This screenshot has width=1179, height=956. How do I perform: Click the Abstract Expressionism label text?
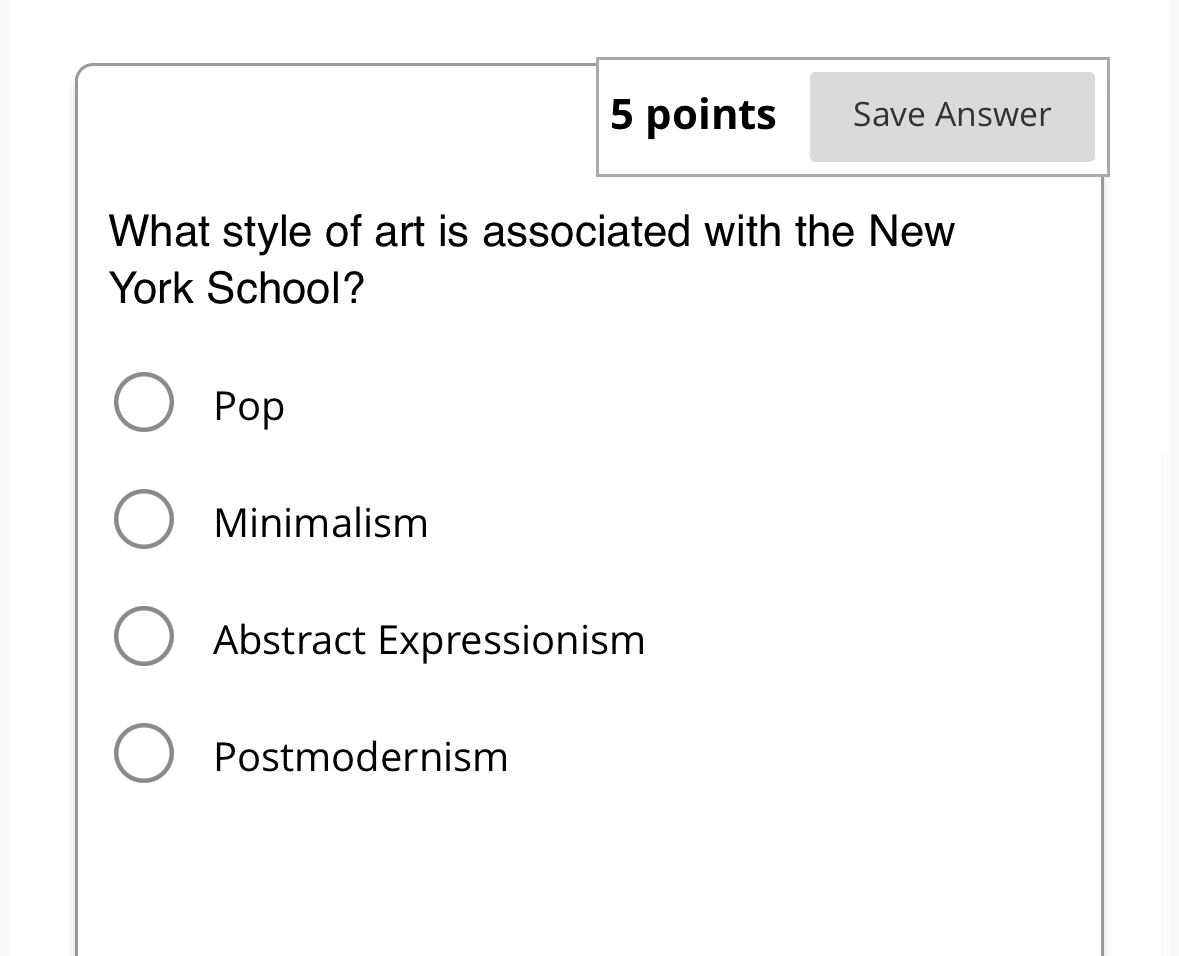(x=429, y=640)
